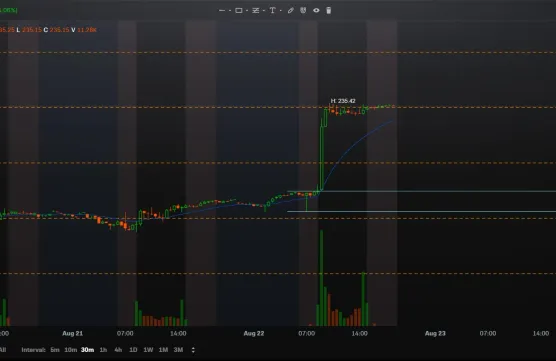Click the Aug 23 date label
Screen dimensions: 556x361
tap(435, 333)
